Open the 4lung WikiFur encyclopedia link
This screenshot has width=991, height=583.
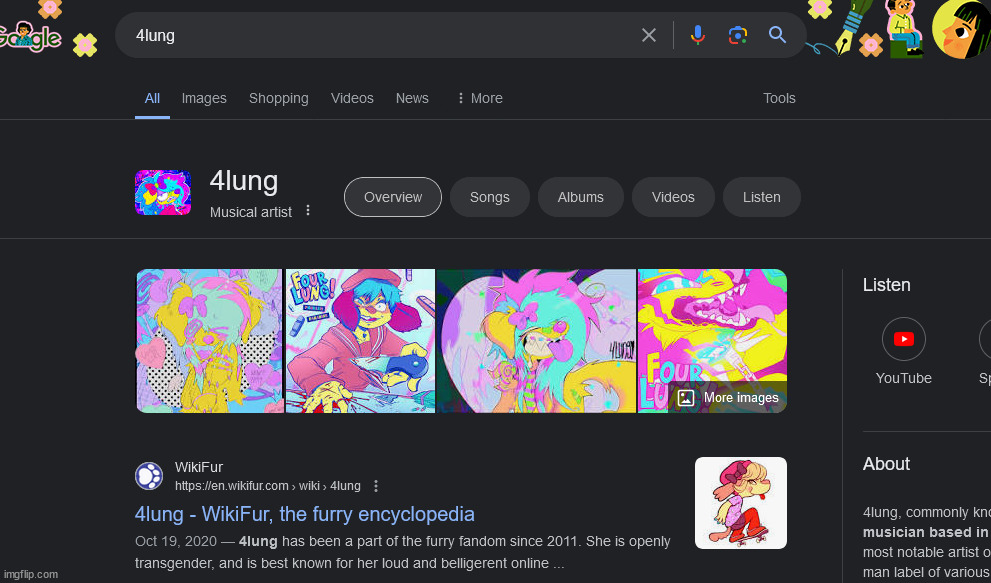[x=305, y=514]
